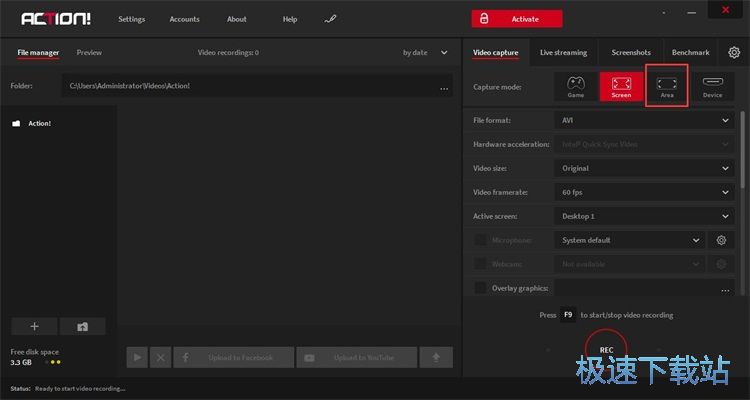Click the Free disk space 3.3 GB text
Image resolution: width=750 pixels, height=400 pixels.
tap(34, 357)
